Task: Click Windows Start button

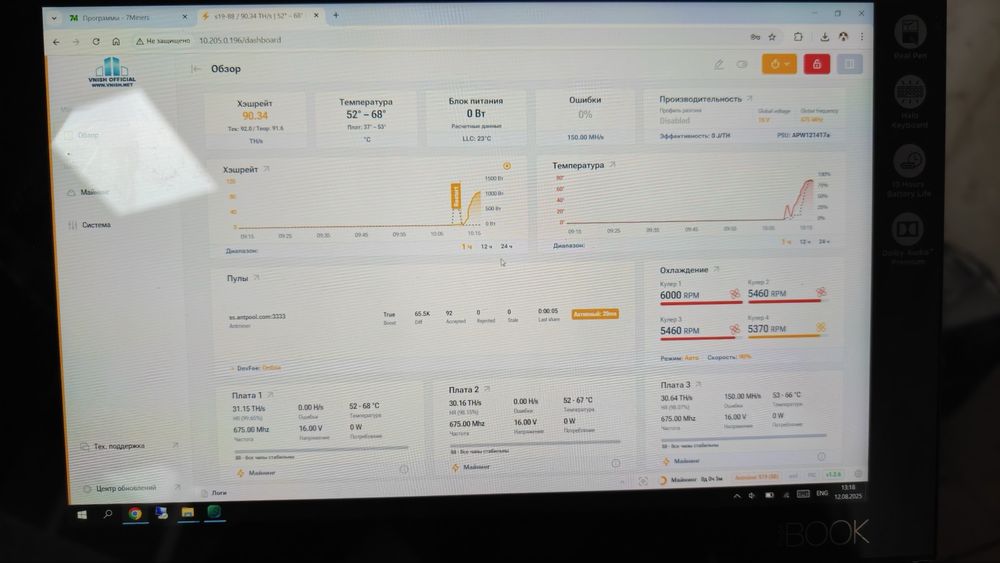Action: tap(82, 515)
